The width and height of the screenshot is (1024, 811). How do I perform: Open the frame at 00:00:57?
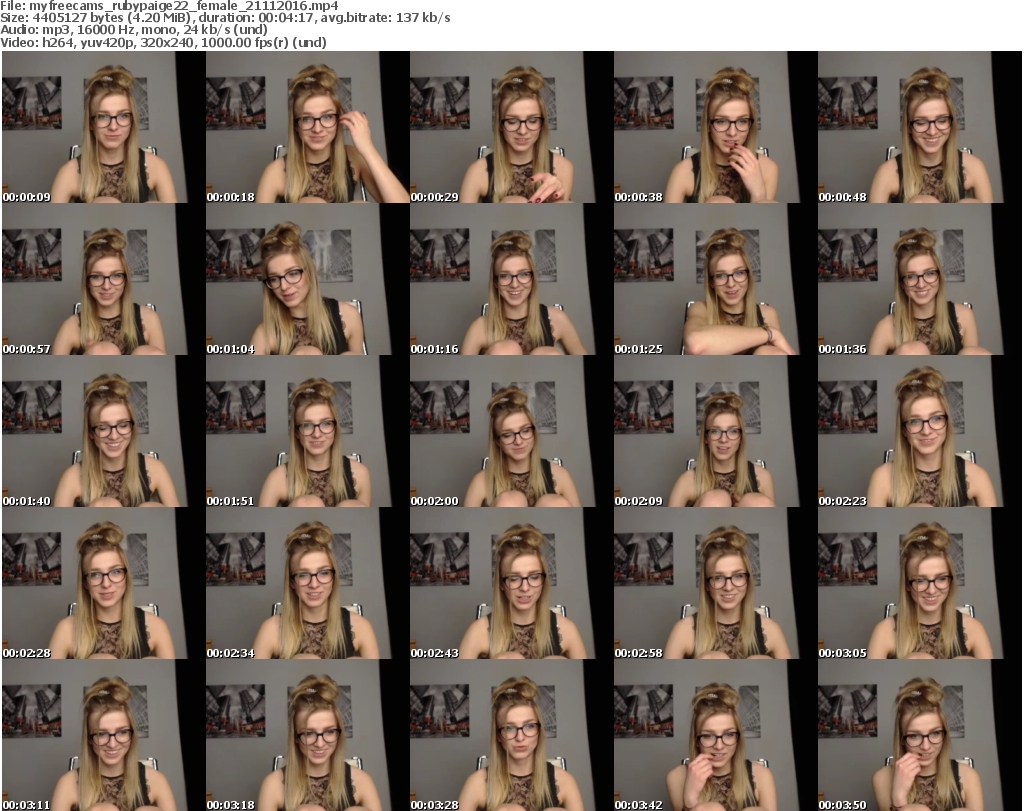pyautogui.click(x=104, y=279)
